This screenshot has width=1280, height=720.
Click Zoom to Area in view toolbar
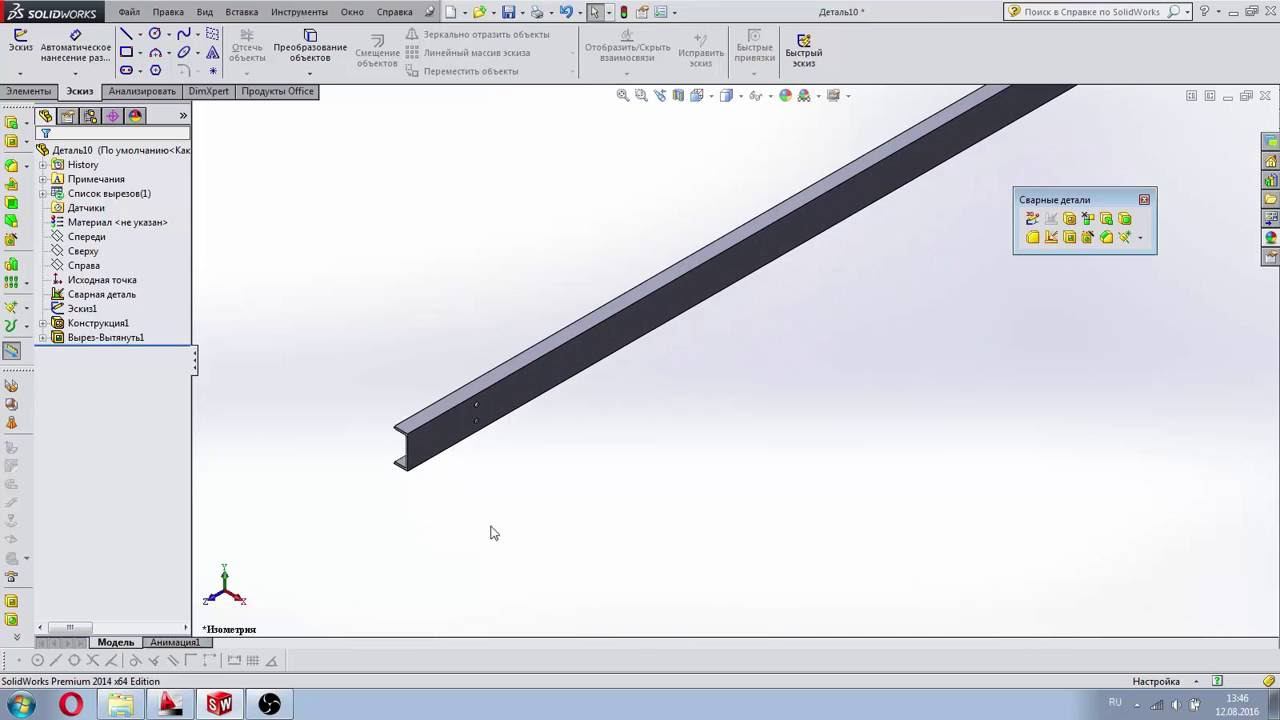tap(641, 96)
